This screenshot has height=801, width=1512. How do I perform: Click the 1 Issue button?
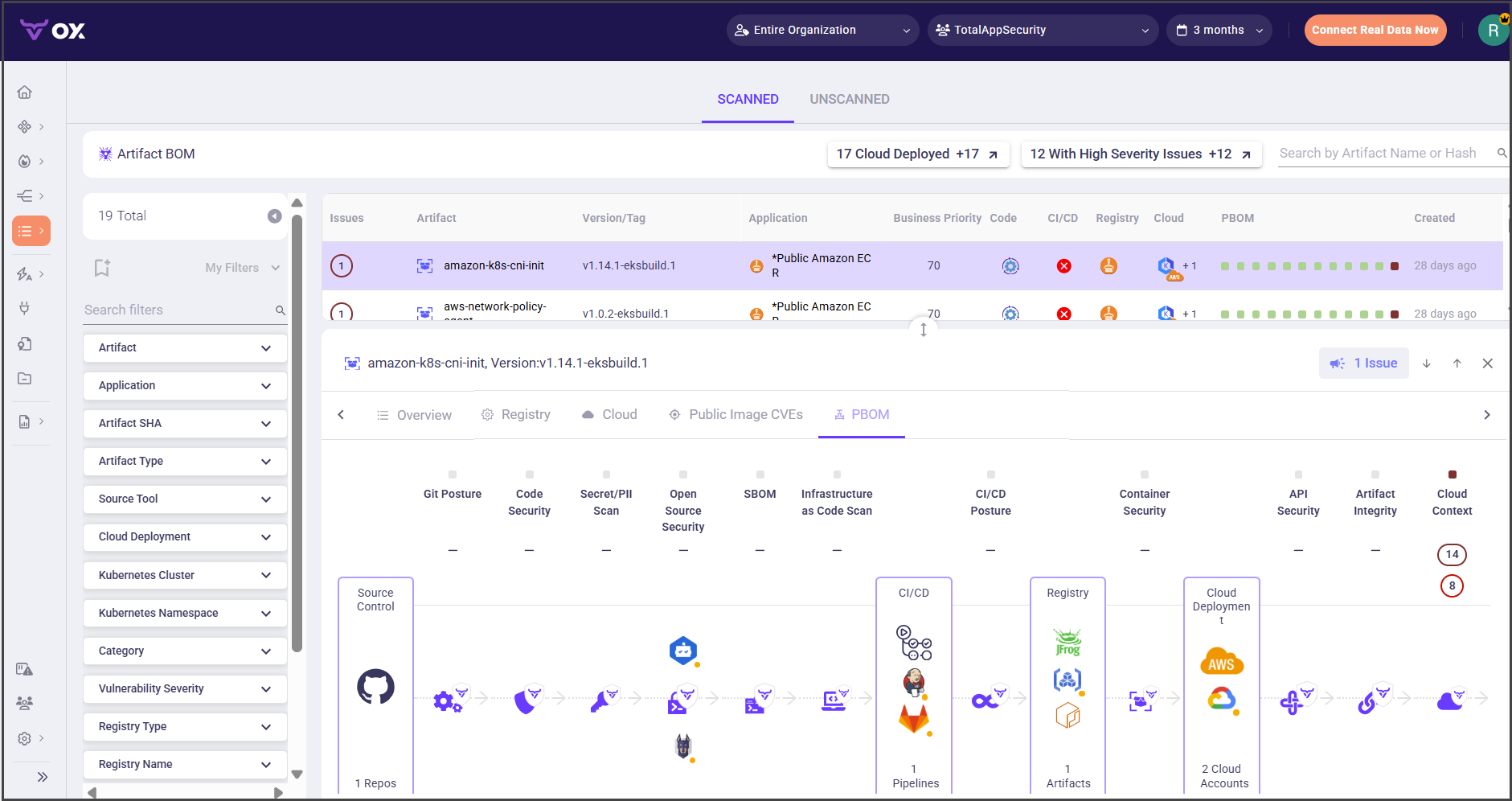[x=1363, y=364]
